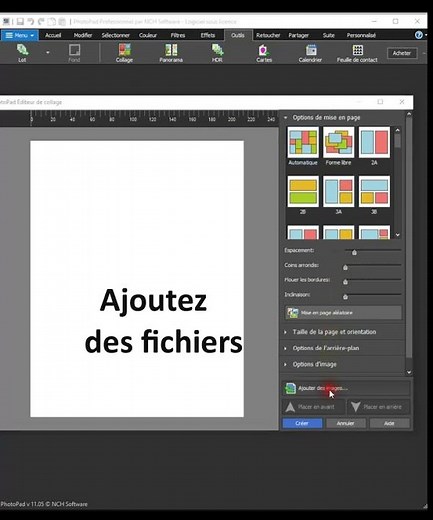Click the Undo arrow in the title bar

click(x=31, y=22)
